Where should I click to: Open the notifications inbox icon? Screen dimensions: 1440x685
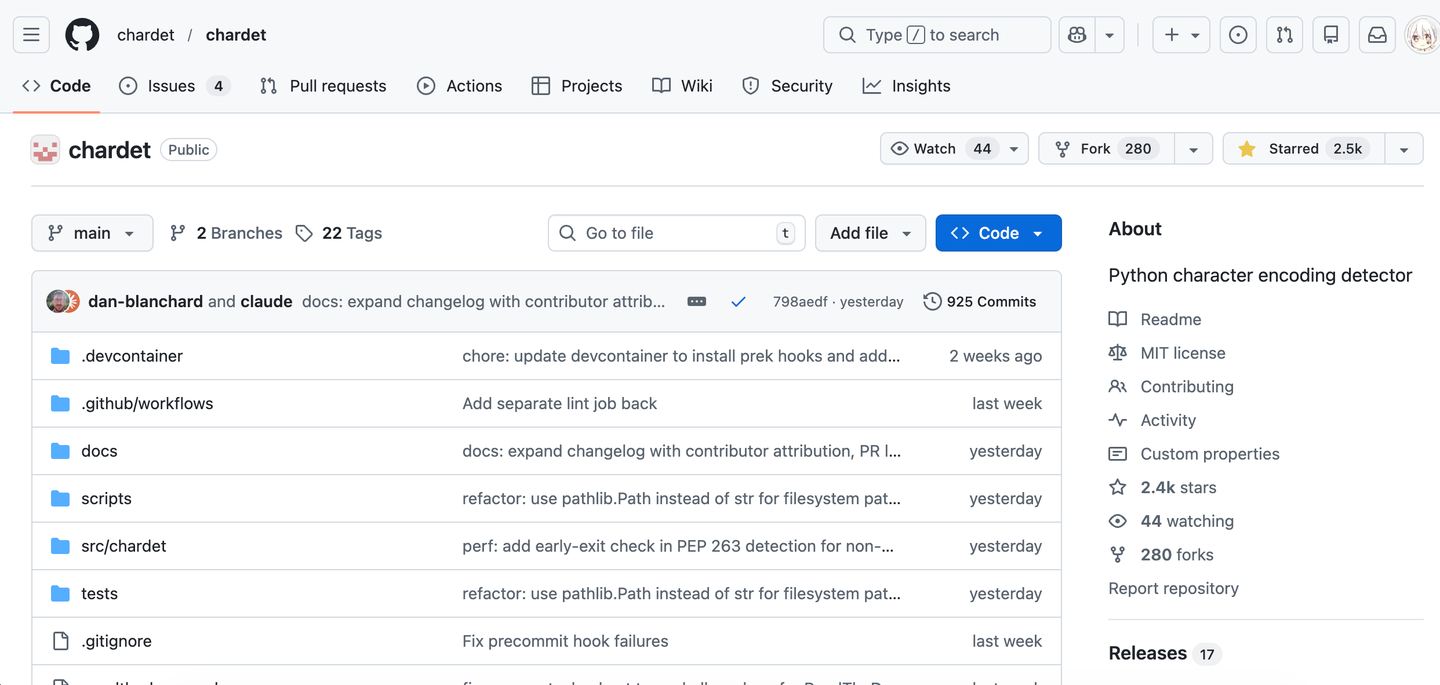click(1377, 35)
